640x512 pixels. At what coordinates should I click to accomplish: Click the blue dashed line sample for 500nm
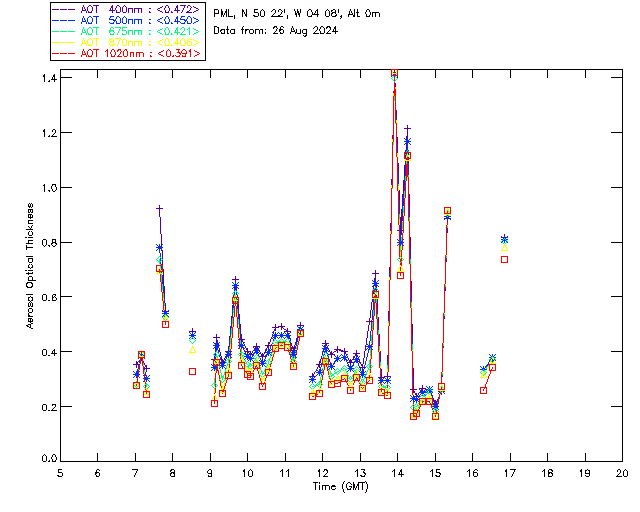point(64,20)
